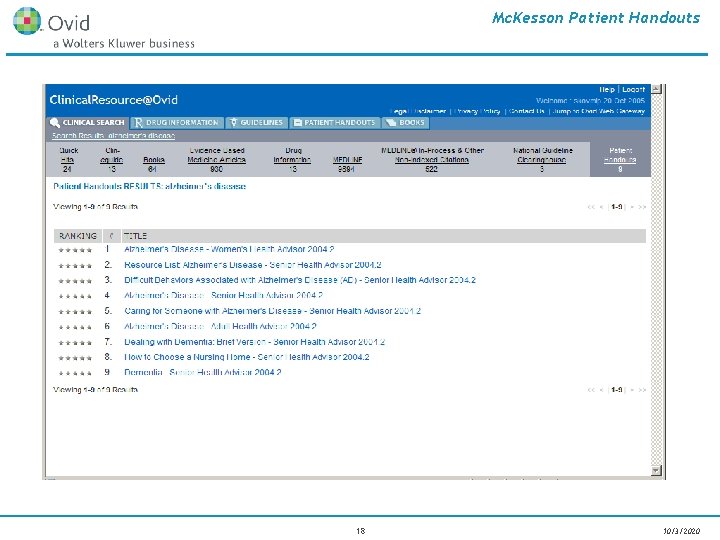The height and width of the screenshot is (540, 720).
Task: Open How to Choose a Nursing Home
Action: 247,357
